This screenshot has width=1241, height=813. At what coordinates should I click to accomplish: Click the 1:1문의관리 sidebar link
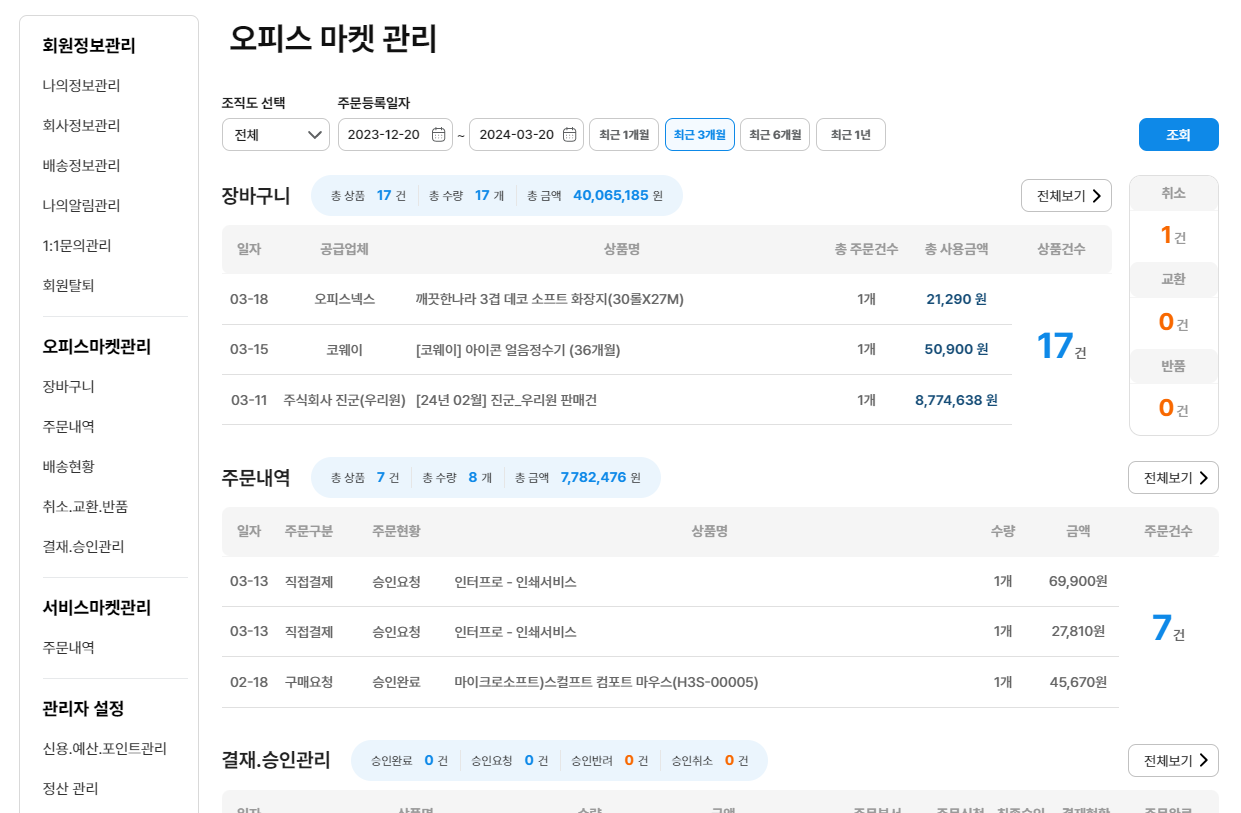pos(76,246)
